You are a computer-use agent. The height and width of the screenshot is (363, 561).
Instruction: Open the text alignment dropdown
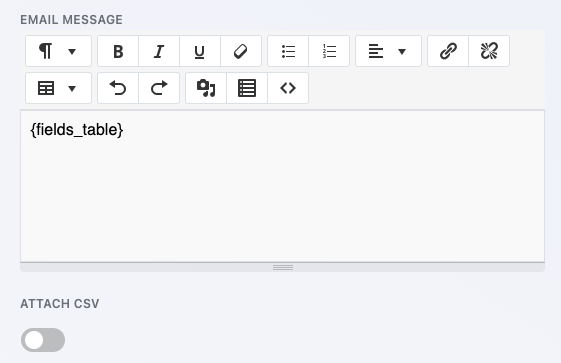pos(388,51)
